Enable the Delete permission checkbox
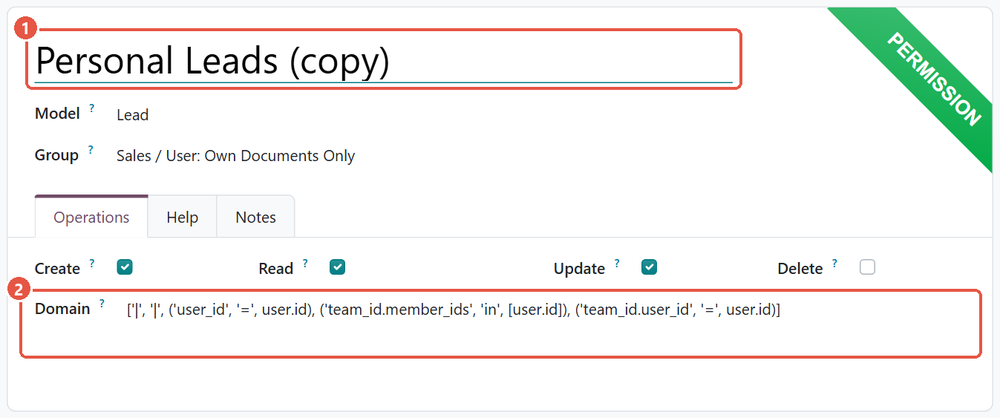The image size is (1000, 418). coord(867,267)
